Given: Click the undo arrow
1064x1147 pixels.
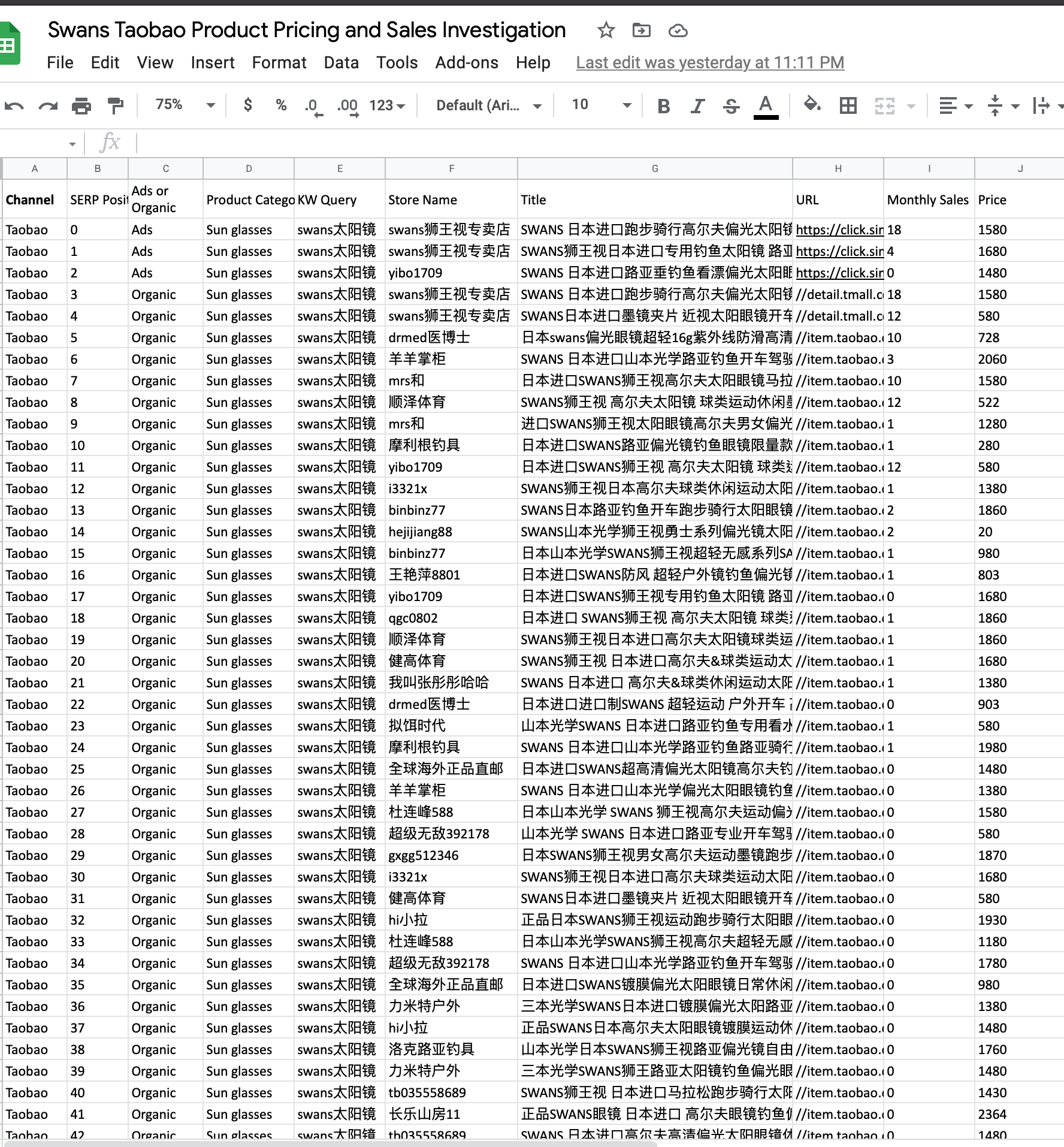Looking at the screenshot, I should click(14, 106).
